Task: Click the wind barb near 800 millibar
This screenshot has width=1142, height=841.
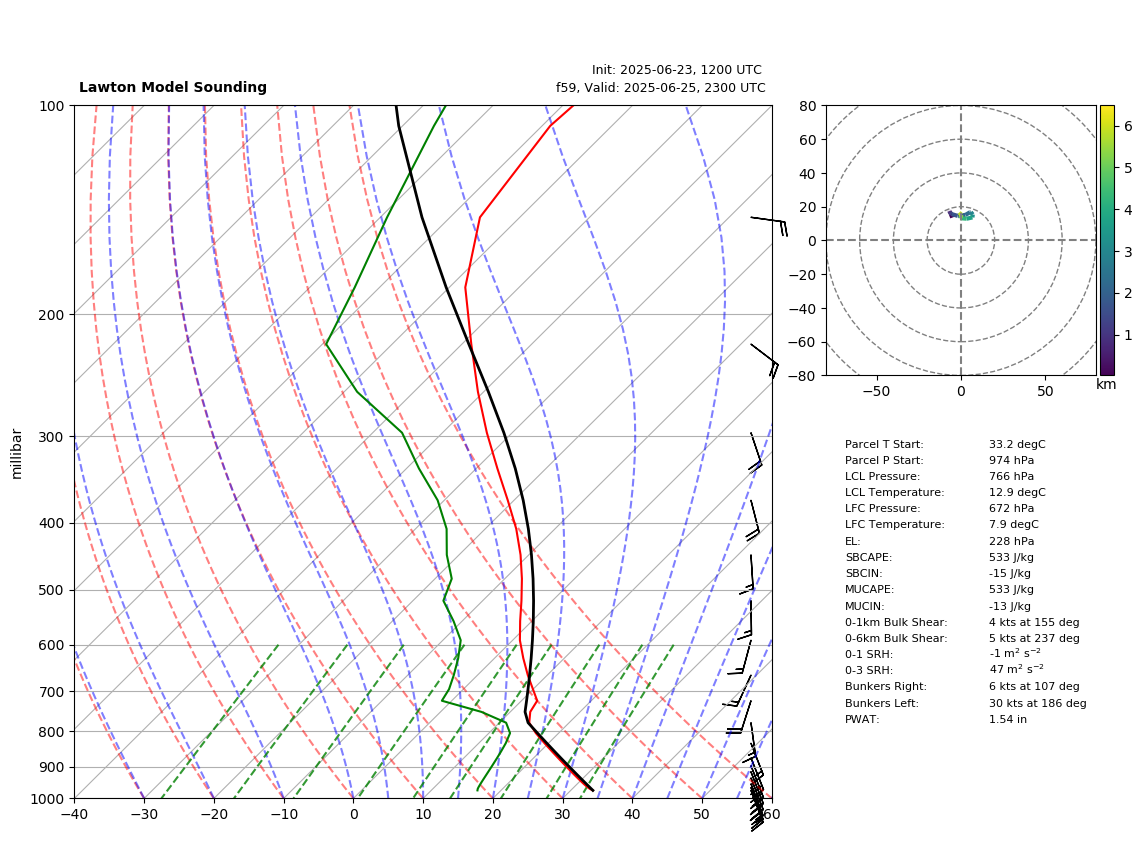Action: point(739,717)
